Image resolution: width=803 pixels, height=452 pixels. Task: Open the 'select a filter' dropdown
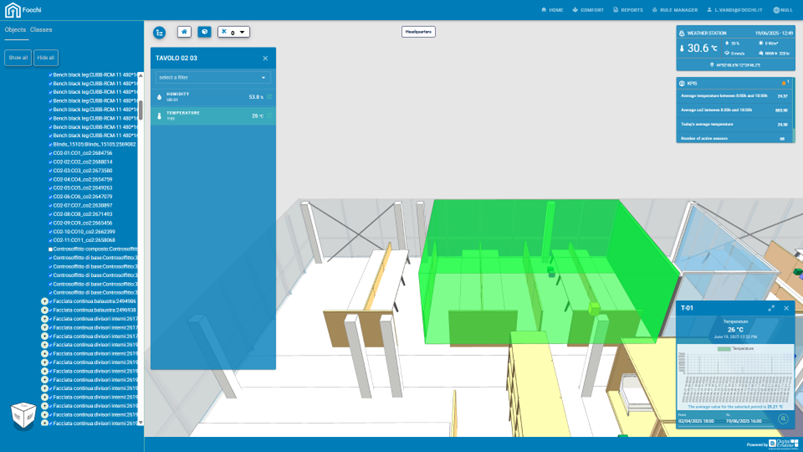[212, 77]
